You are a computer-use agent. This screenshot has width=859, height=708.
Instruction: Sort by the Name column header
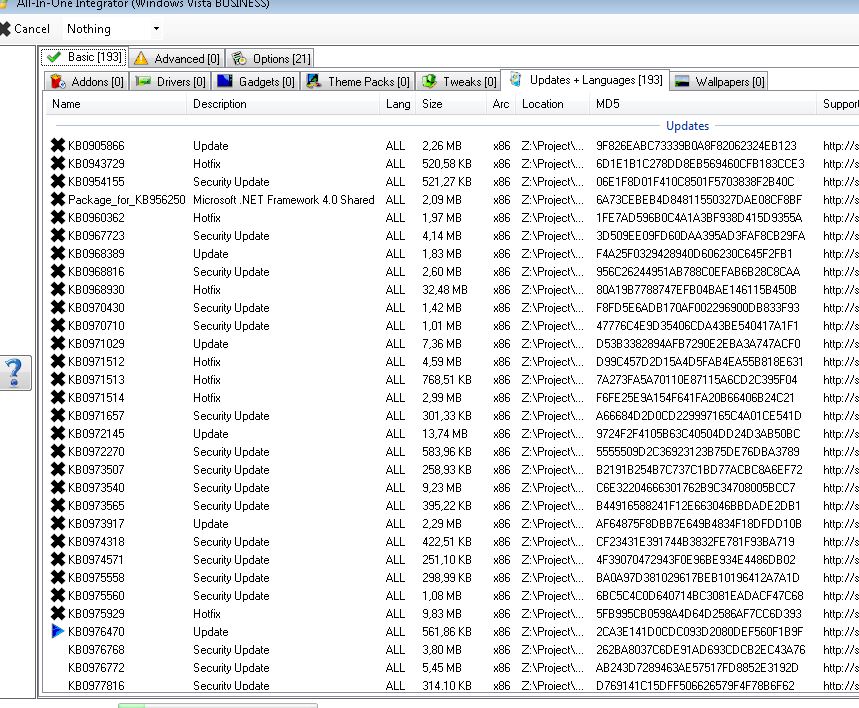tap(116, 104)
